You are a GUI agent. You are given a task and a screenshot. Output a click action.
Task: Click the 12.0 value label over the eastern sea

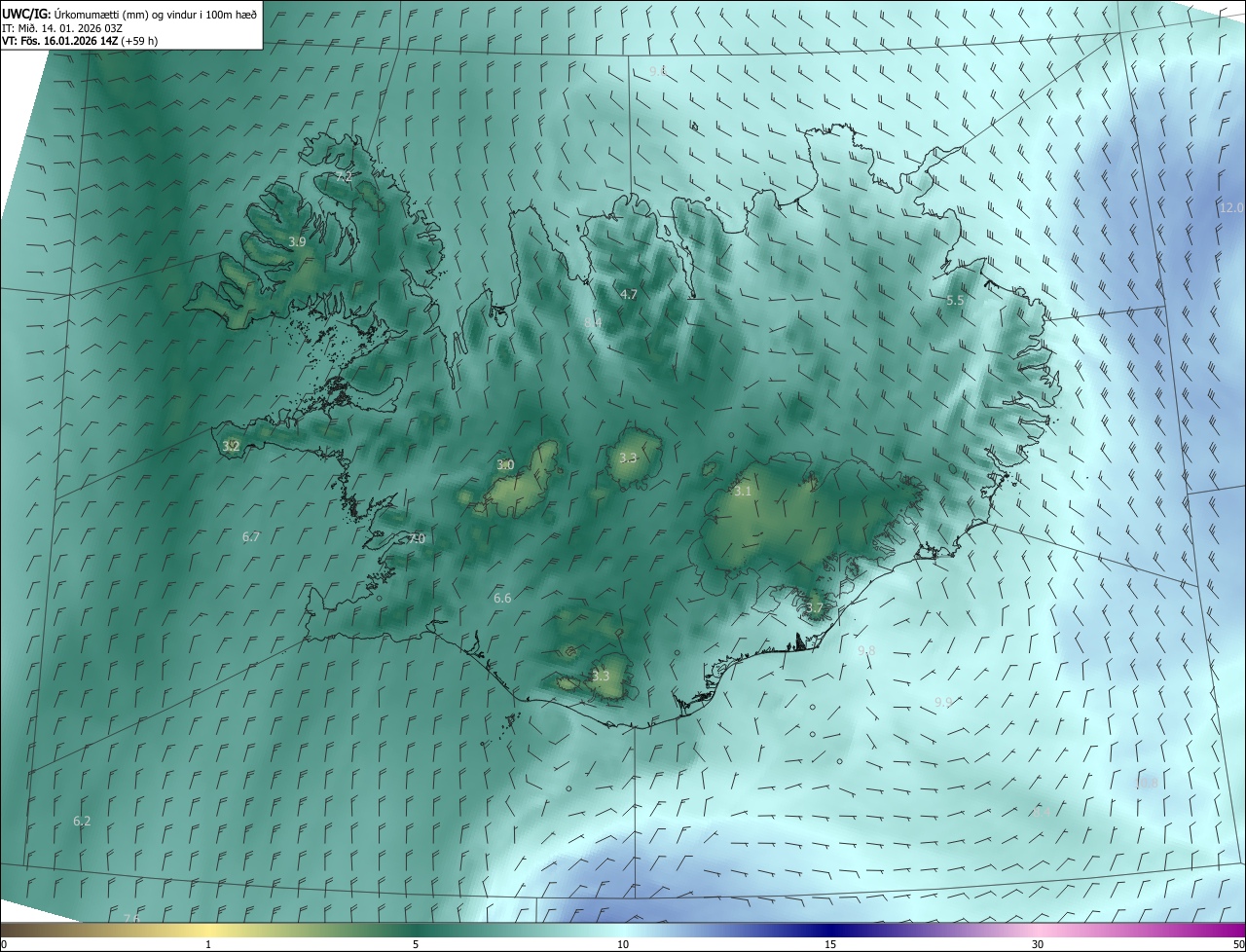(x=1231, y=207)
